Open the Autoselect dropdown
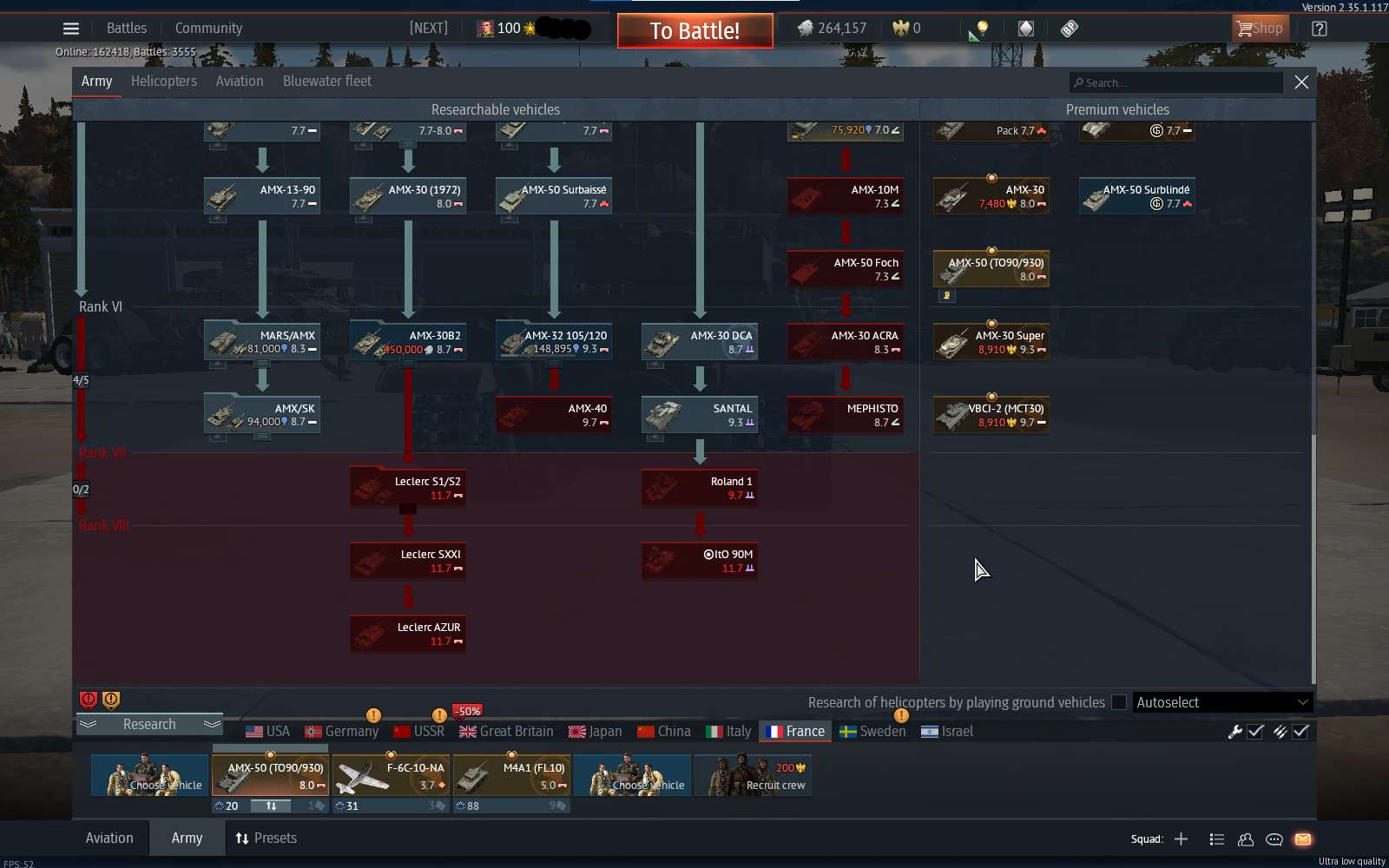This screenshot has height=868, width=1389. tap(1222, 702)
